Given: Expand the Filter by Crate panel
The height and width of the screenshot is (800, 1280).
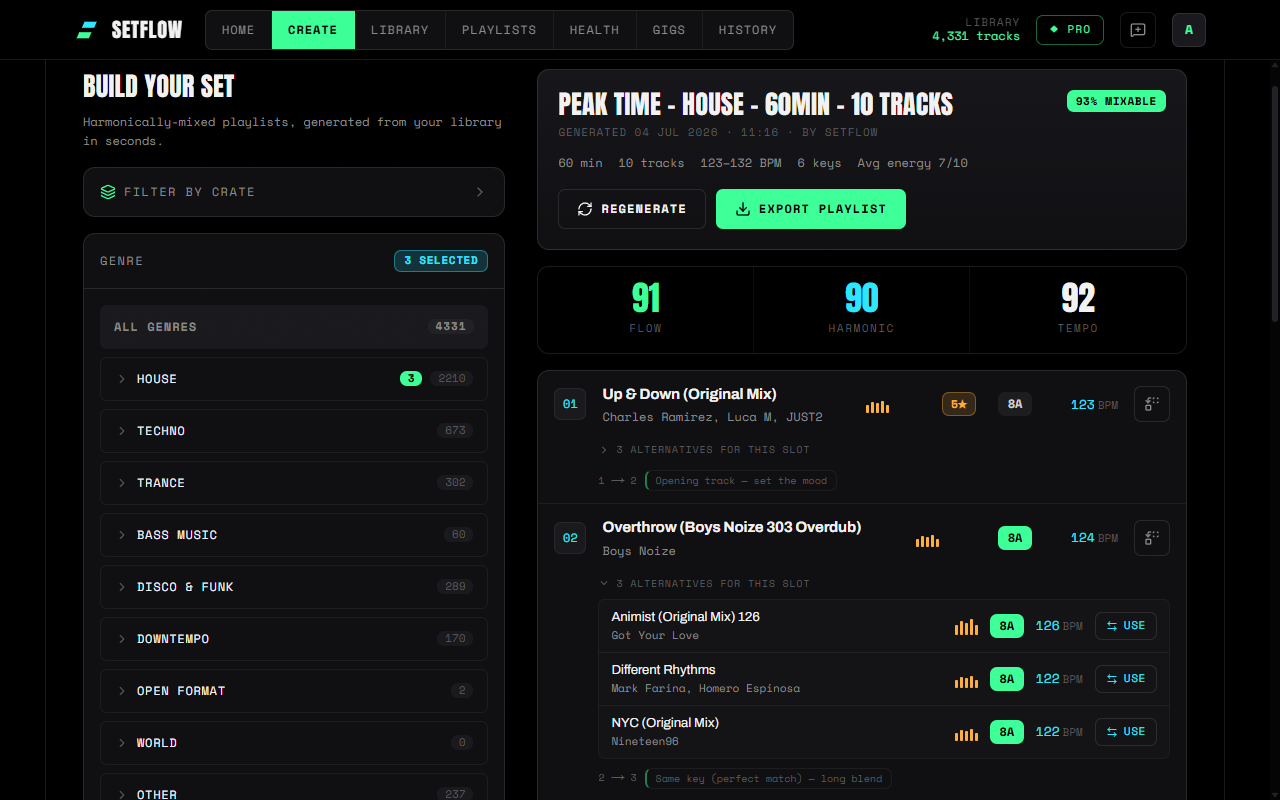Looking at the screenshot, I should pyautogui.click(x=294, y=192).
